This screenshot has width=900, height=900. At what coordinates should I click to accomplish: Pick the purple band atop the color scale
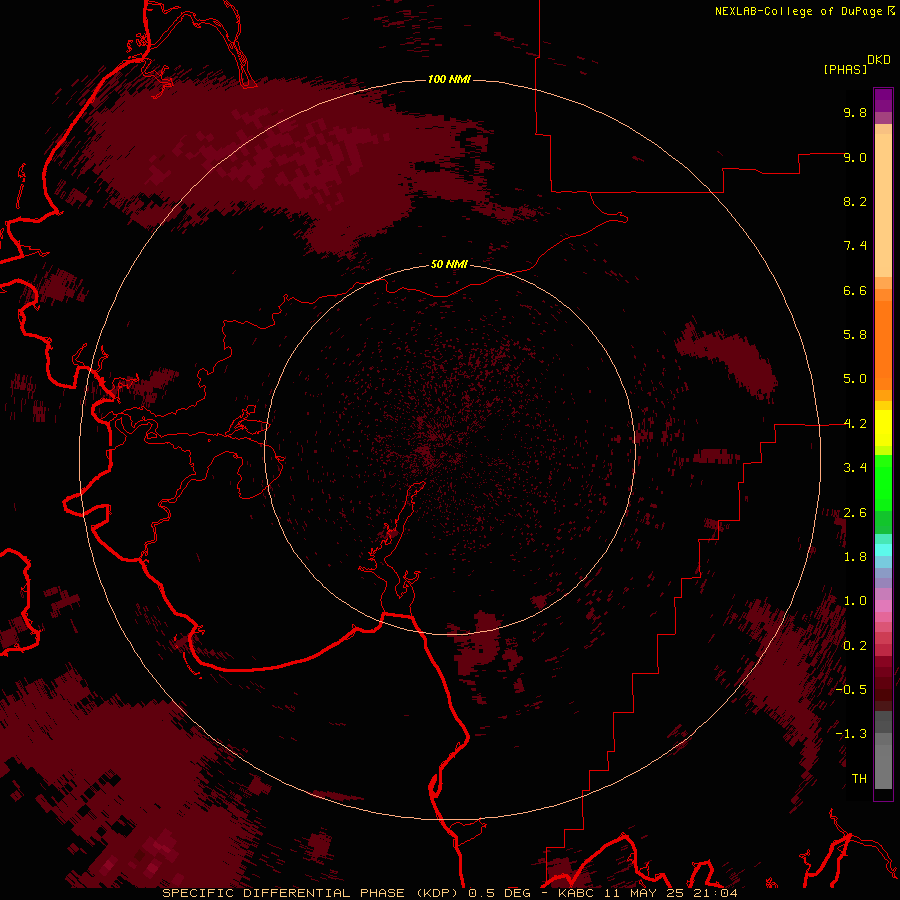click(x=883, y=100)
